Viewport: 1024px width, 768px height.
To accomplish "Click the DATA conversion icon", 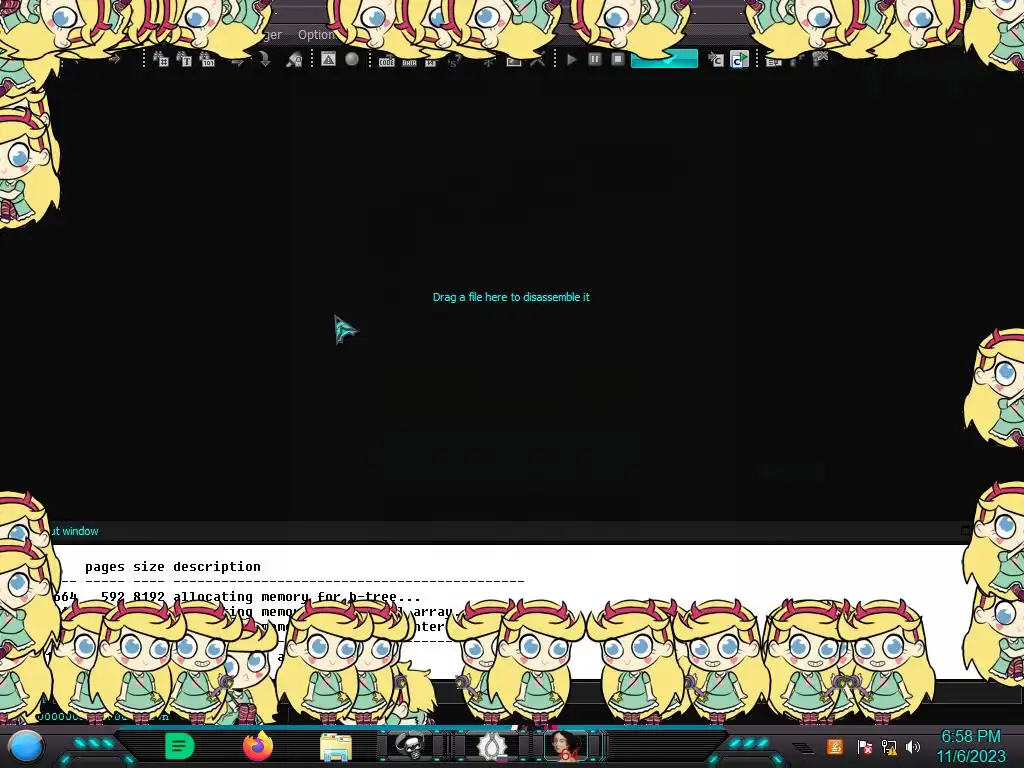I will [409, 62].
